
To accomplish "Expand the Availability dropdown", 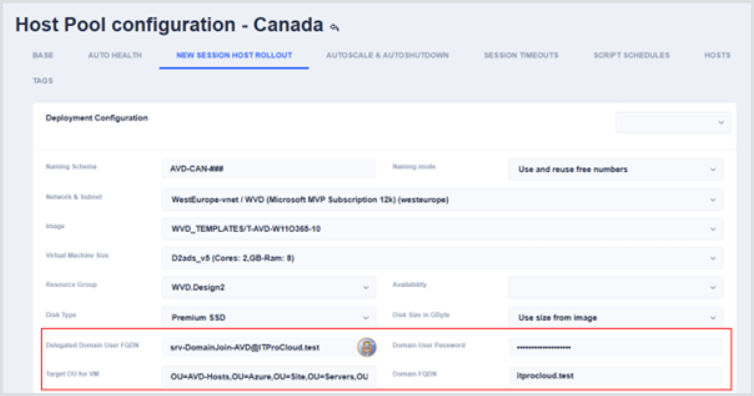I will point(616,287).
